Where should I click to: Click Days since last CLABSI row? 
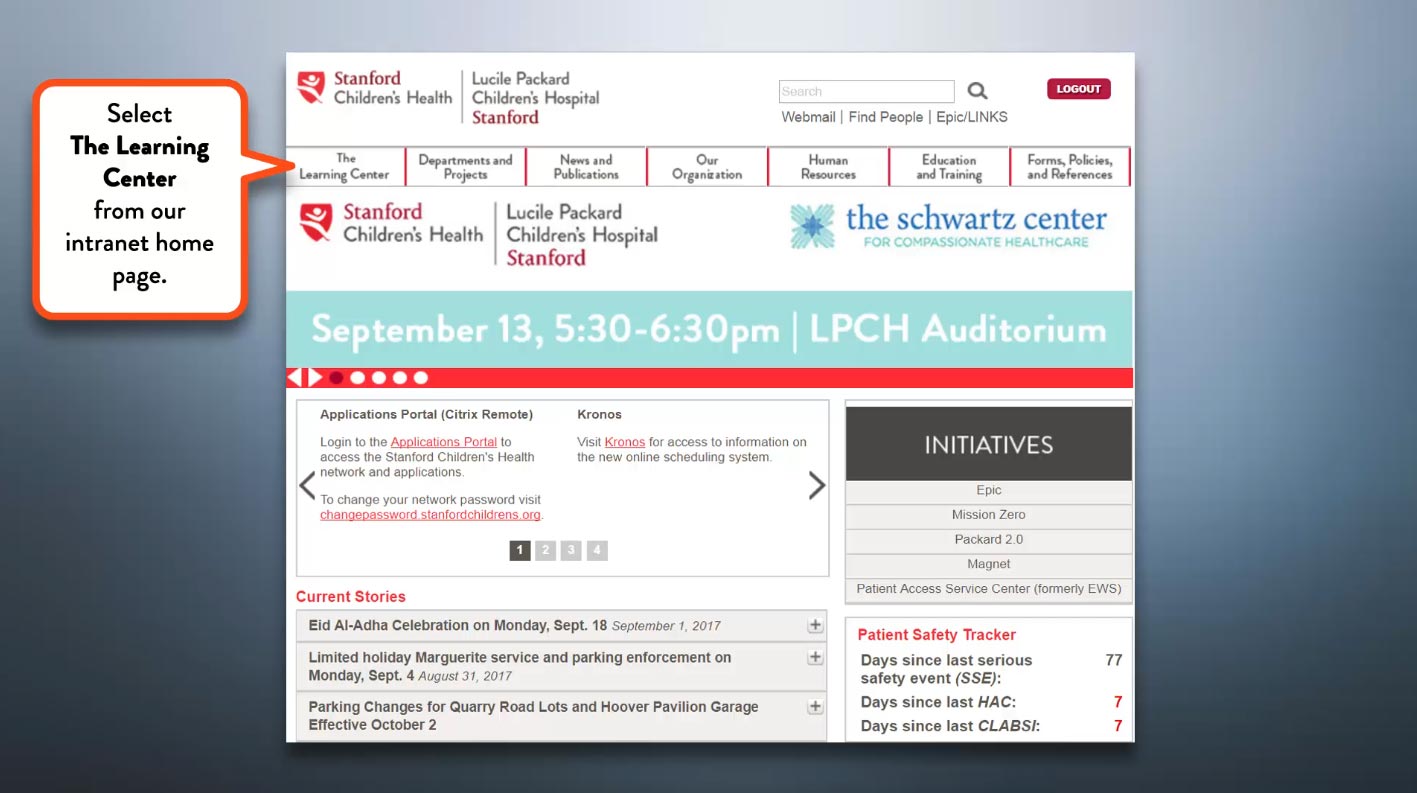[x=991, y=726]
